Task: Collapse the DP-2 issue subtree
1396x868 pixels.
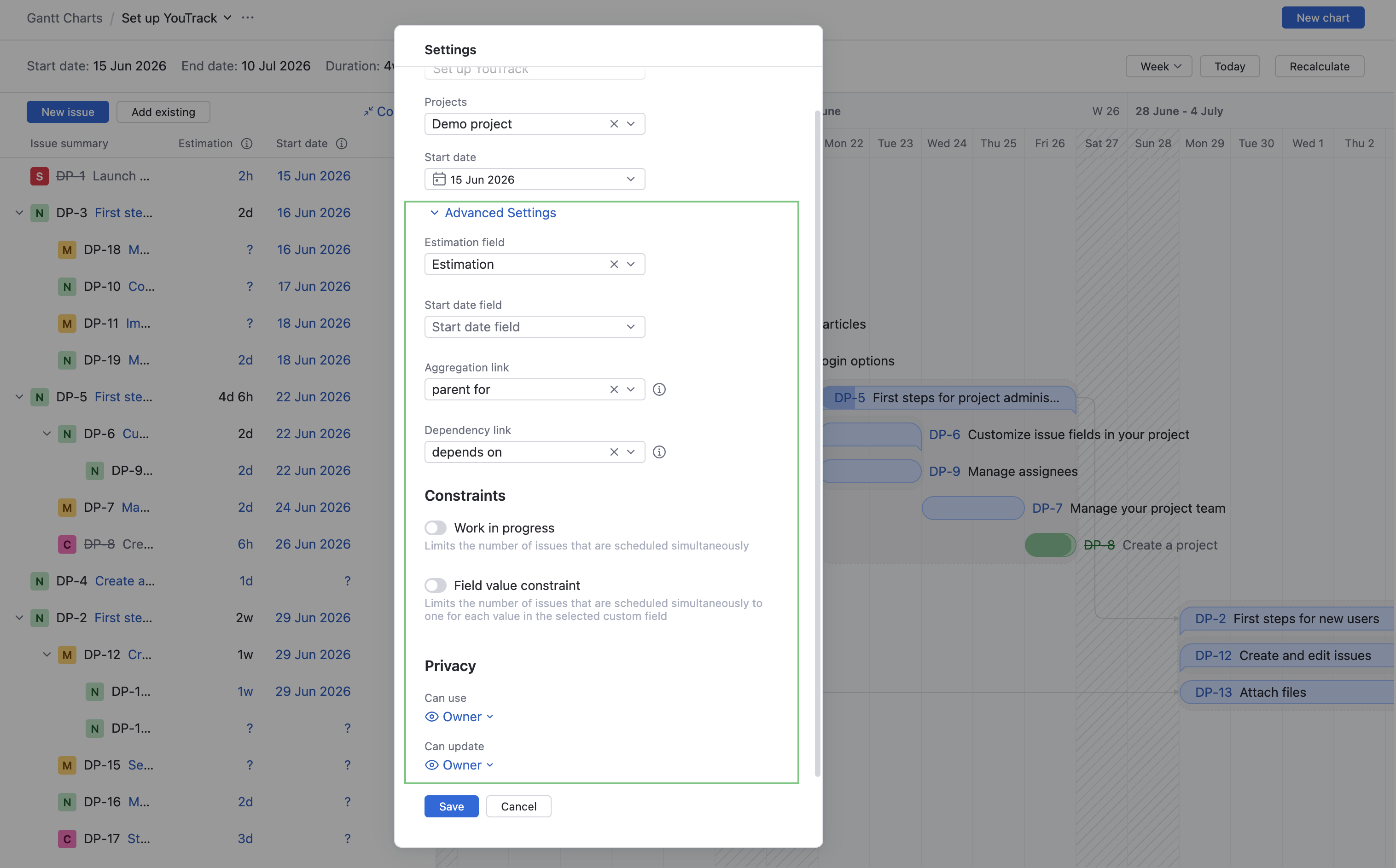Action: tap(19, 618)
